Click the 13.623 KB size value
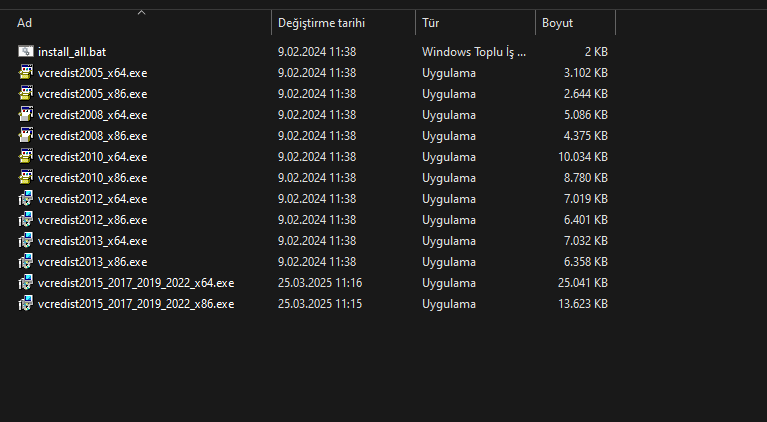 click(x=583, y=304)
